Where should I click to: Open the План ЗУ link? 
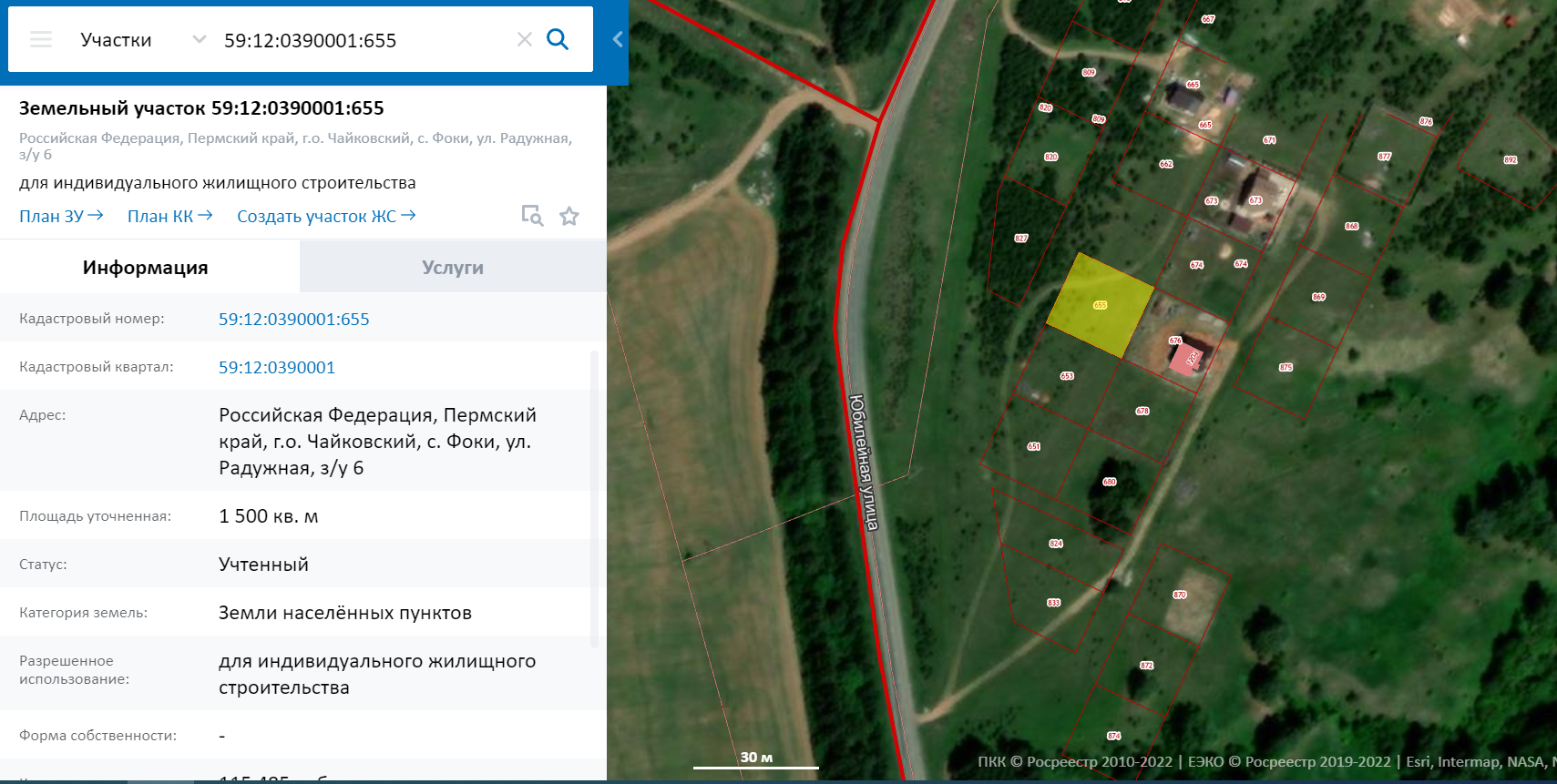pyautogui.click(x=61, y=216)
